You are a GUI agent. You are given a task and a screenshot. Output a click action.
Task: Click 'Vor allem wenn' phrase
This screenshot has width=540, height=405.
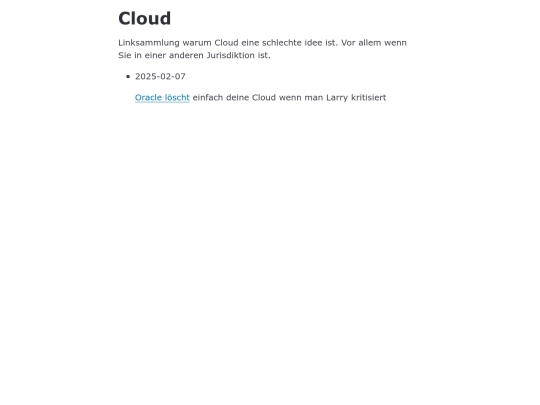pos(374,43)
